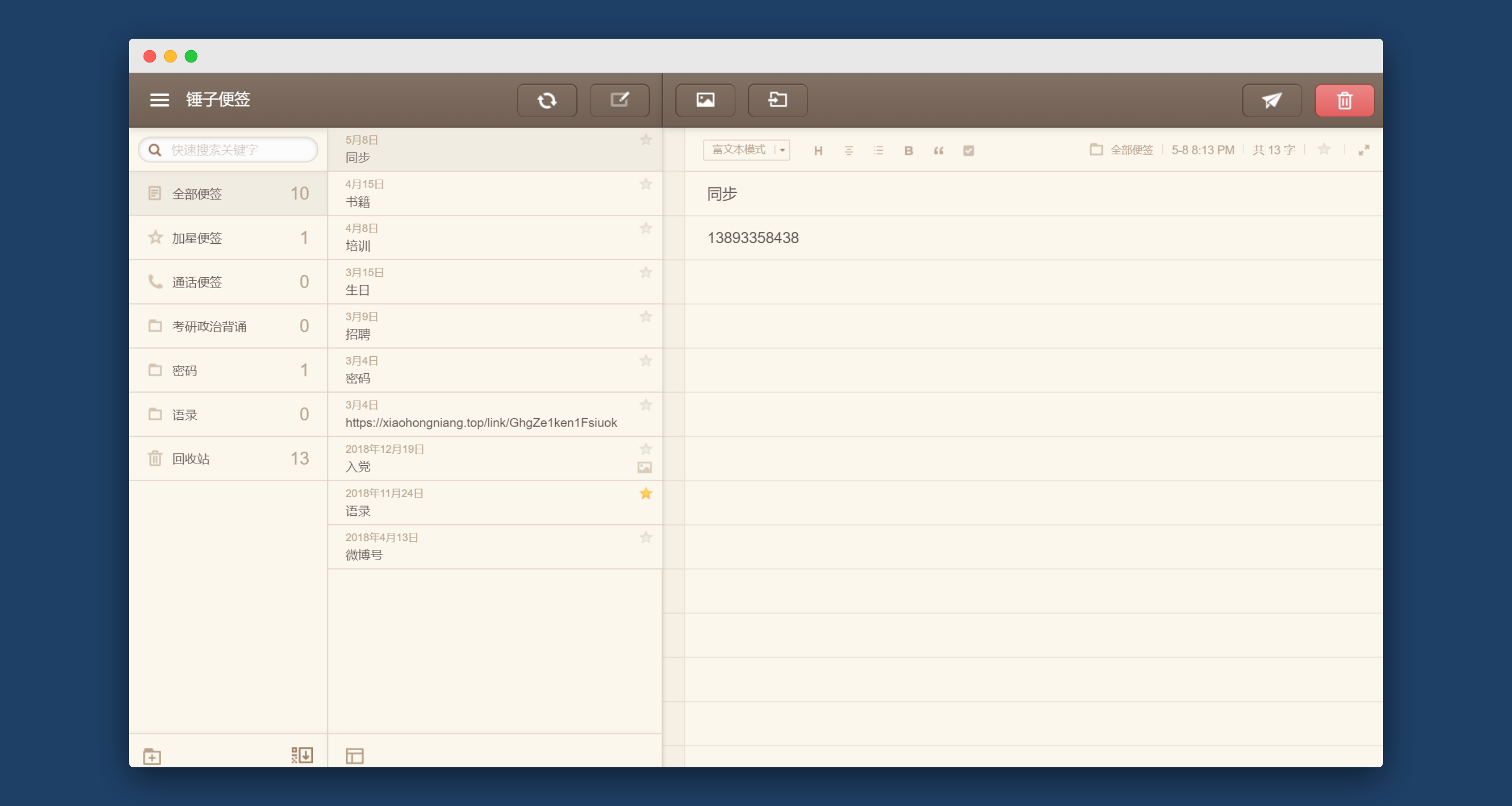This screenshot has height=806, width=1512.
Task: Insert a checkbox item from editor toolbar
Action: [x=968, y=151]
